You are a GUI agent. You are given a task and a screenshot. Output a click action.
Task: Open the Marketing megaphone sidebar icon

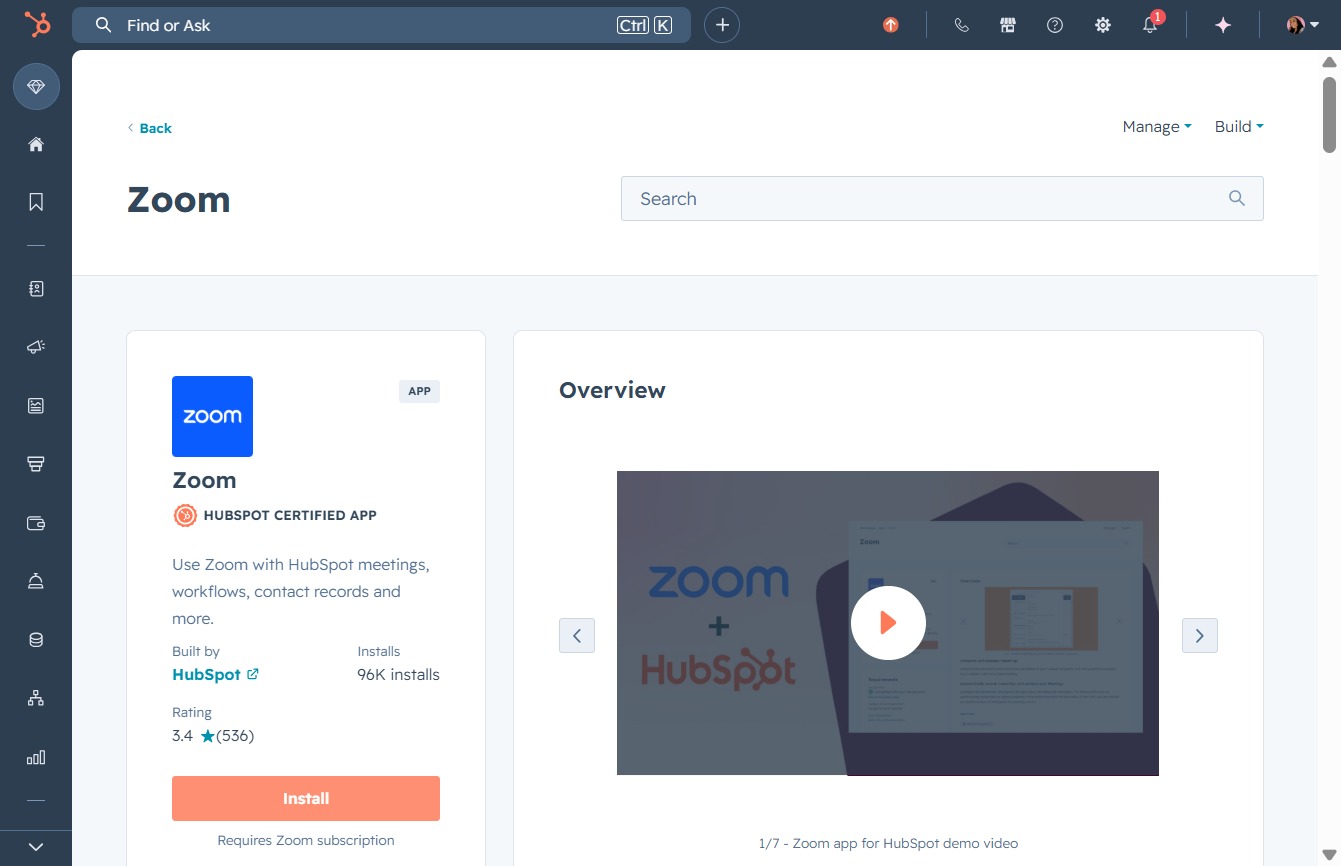[36, 347]
